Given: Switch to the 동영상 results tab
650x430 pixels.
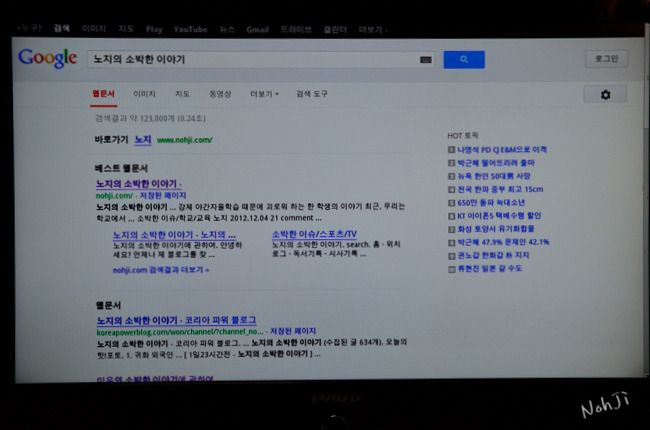Looking at the screenshot, I should coord(220,94).
